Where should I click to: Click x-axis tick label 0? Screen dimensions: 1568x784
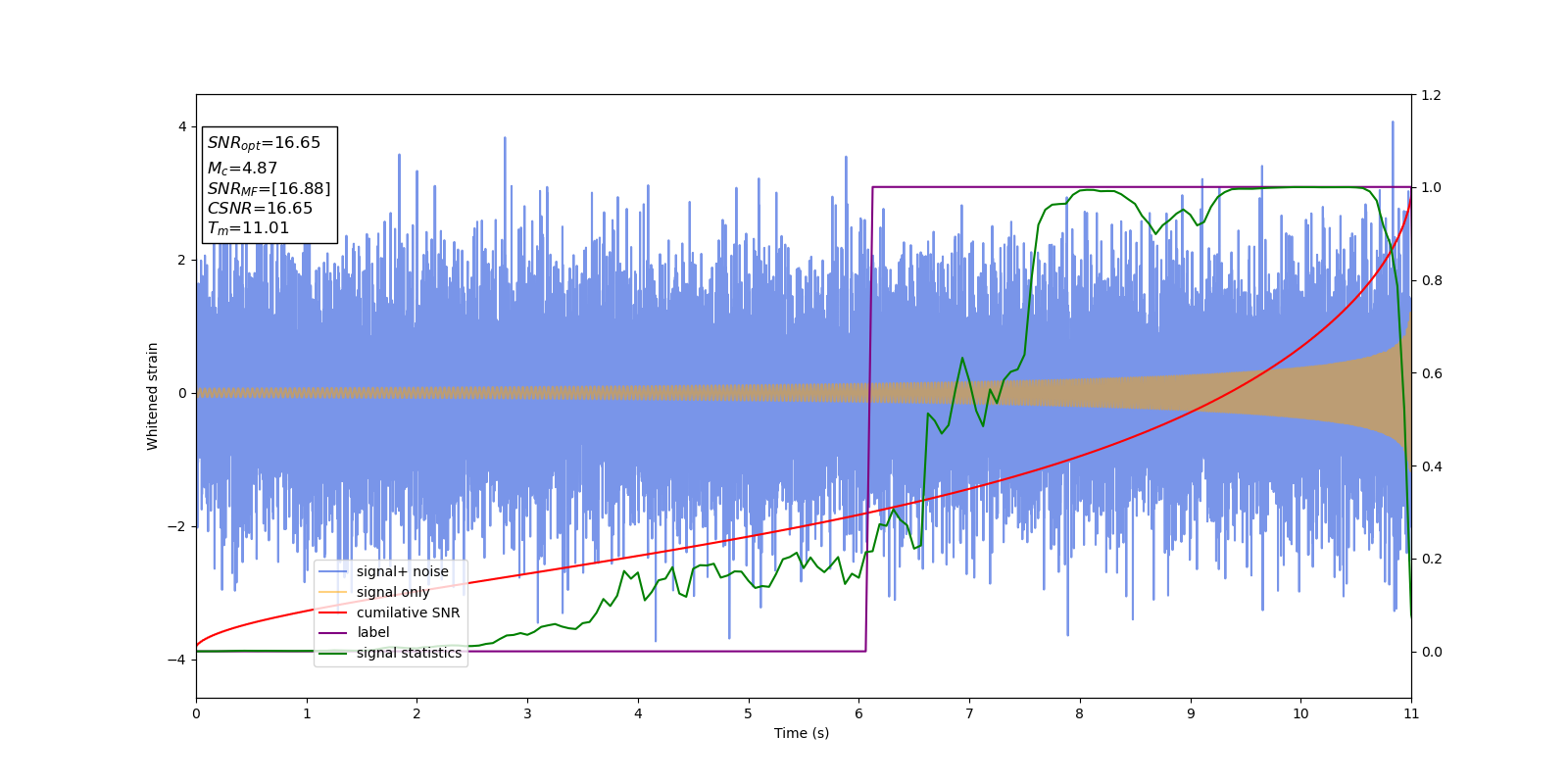click(196, 713)
